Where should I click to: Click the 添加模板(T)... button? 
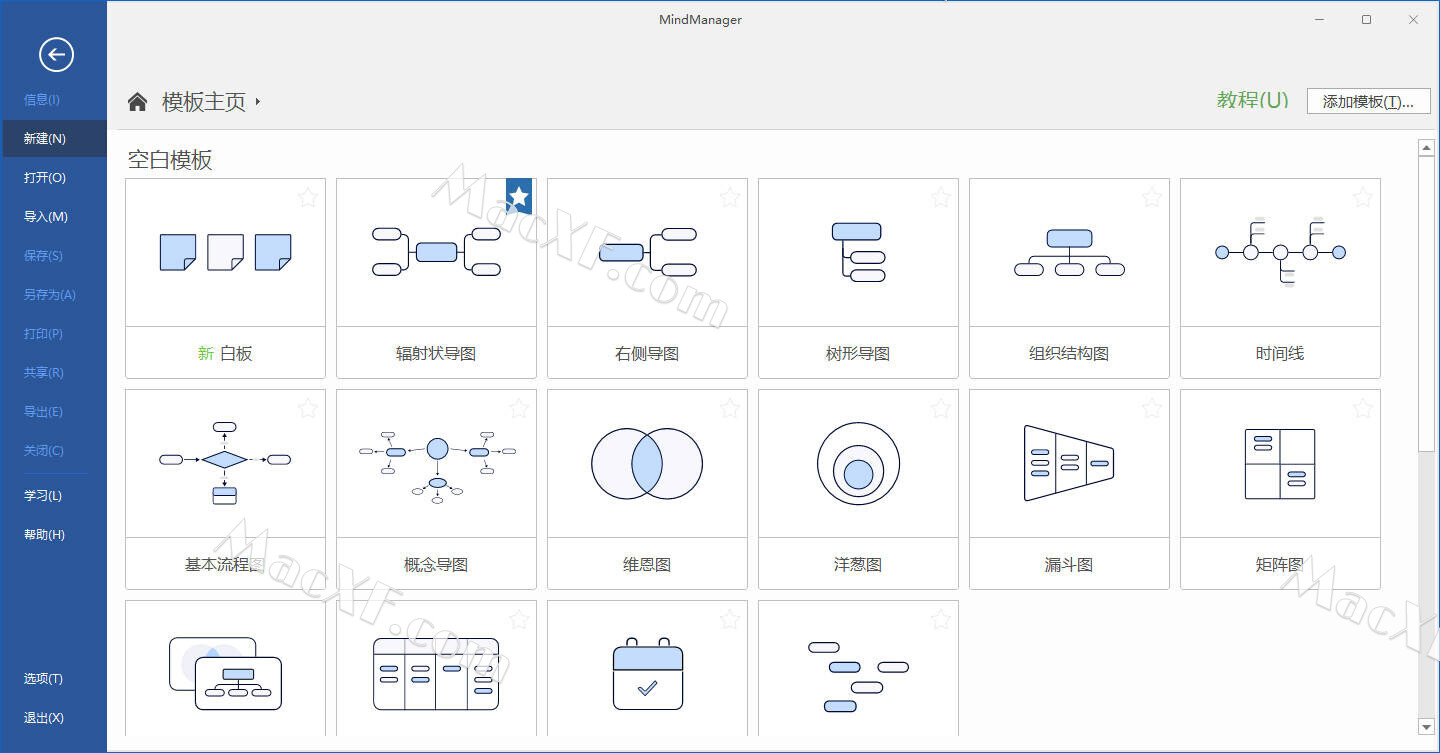(x=1368, y=101)
